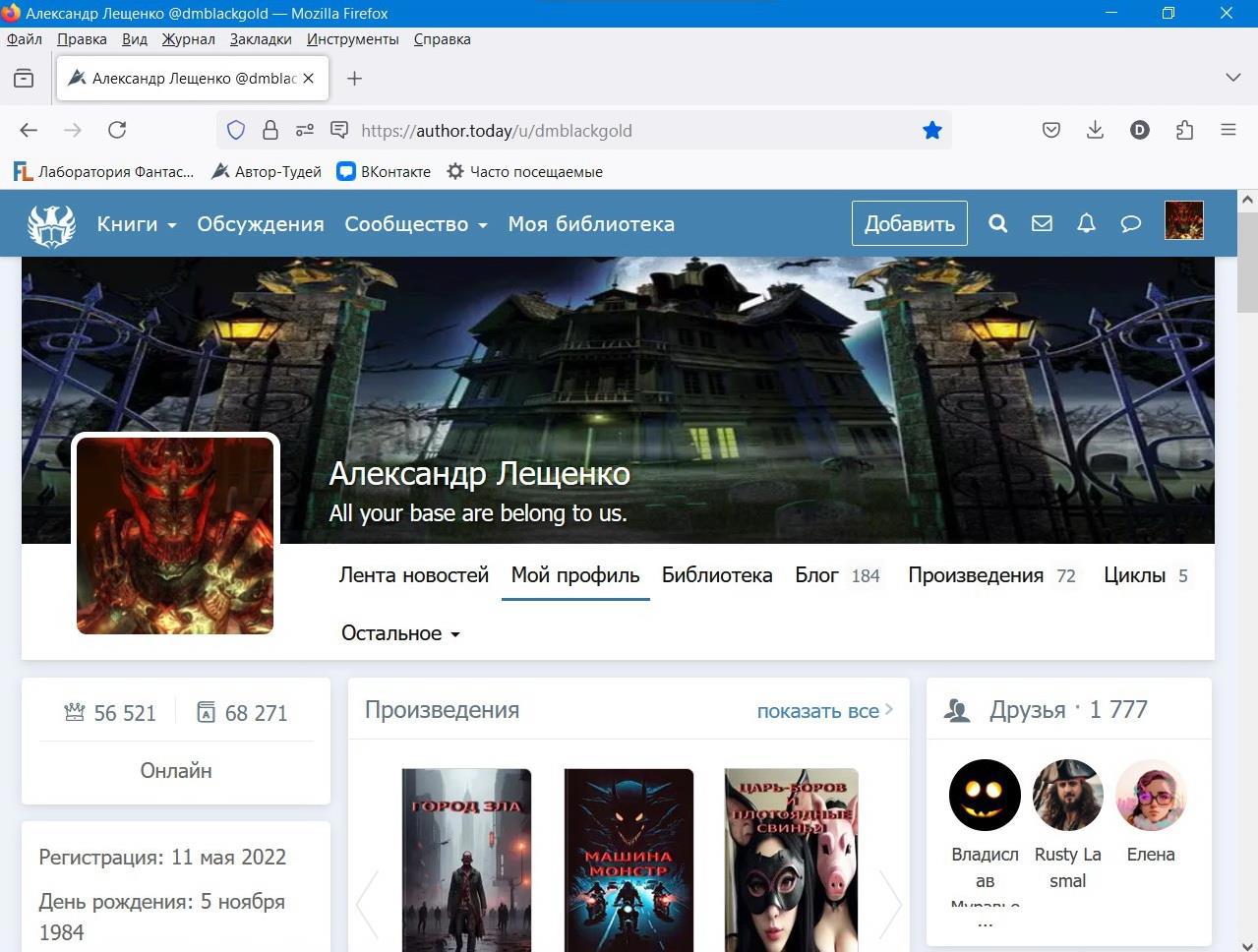Open the Закладки menu in menu bar
Screen dimensions: 1258x952
pos(261,39)
